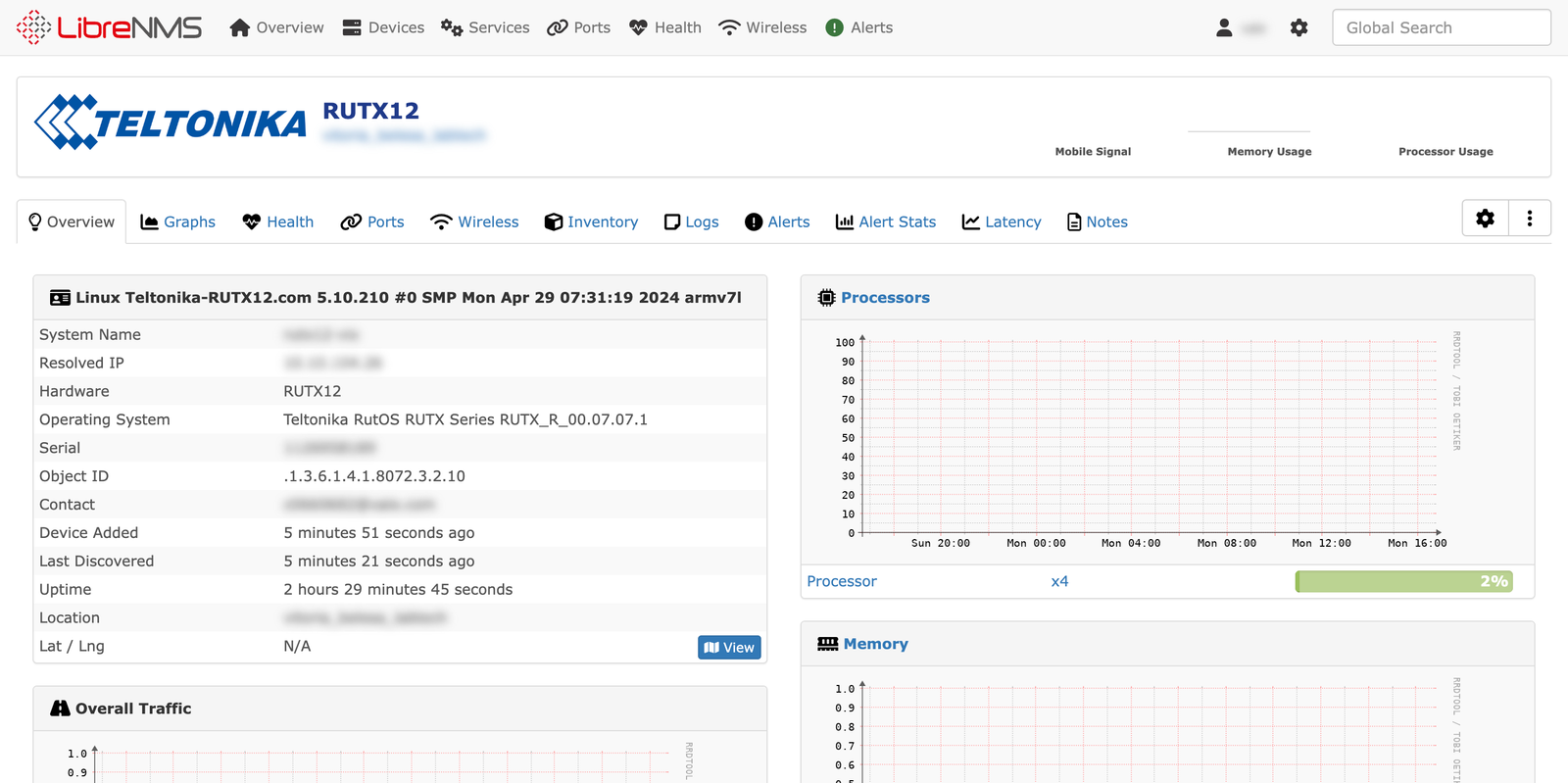This screenshot has width=1568, height=783.
Task: Switch to the Latency tab
Action: pyautogui.click(x=1002, y=221)
